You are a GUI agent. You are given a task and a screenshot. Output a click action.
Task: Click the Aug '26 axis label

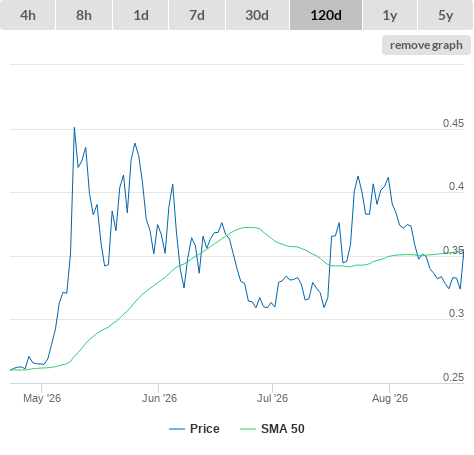pos(390,398)
